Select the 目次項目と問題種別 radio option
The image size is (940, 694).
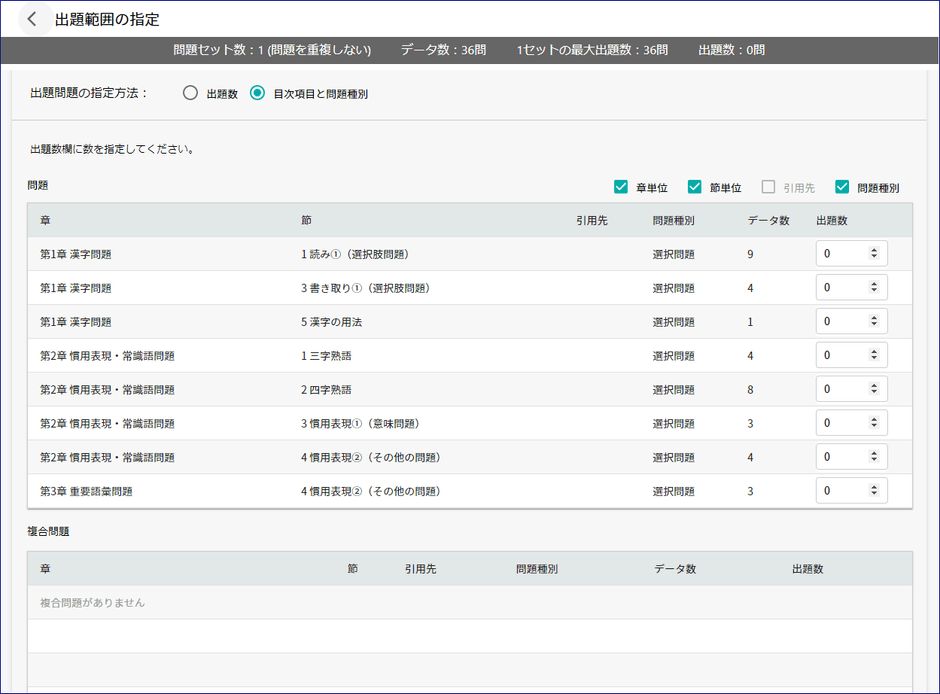click(257, 93)
